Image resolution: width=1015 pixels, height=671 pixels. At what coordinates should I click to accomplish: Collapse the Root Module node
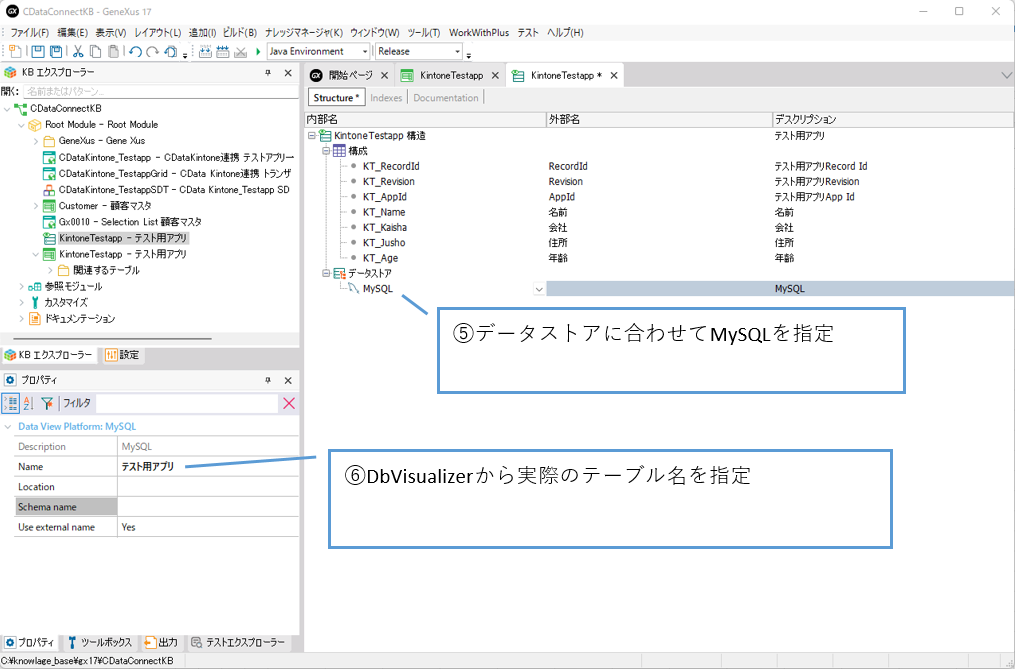click(21, 125)
